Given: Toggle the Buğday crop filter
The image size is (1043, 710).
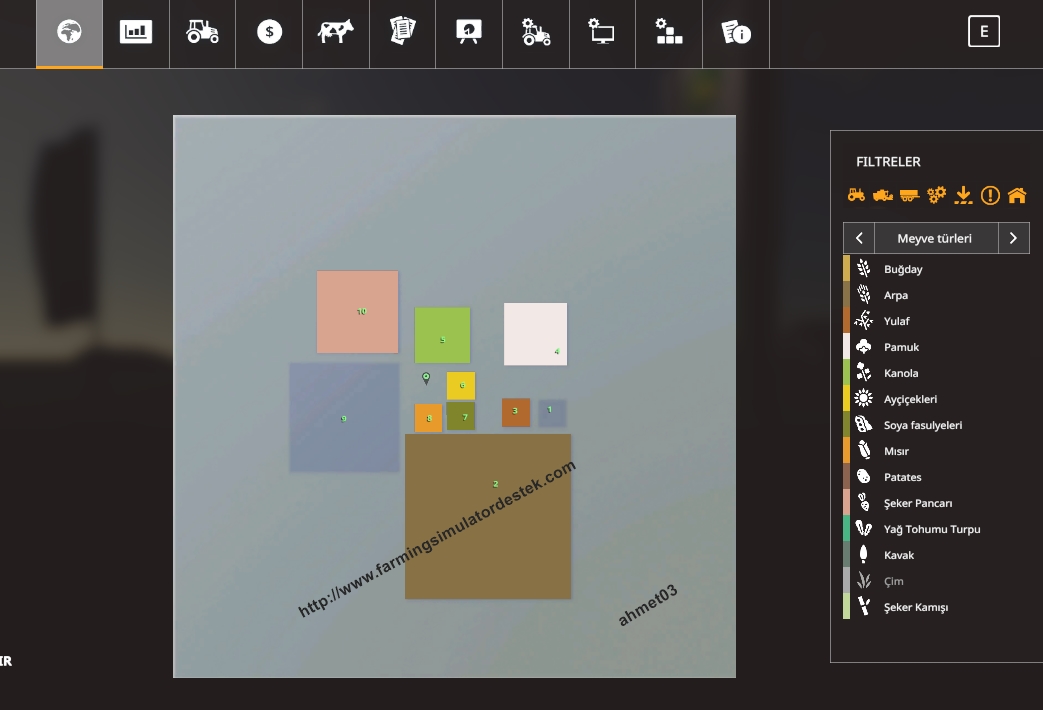Looking at the screenshot, I should coord(903,269).
